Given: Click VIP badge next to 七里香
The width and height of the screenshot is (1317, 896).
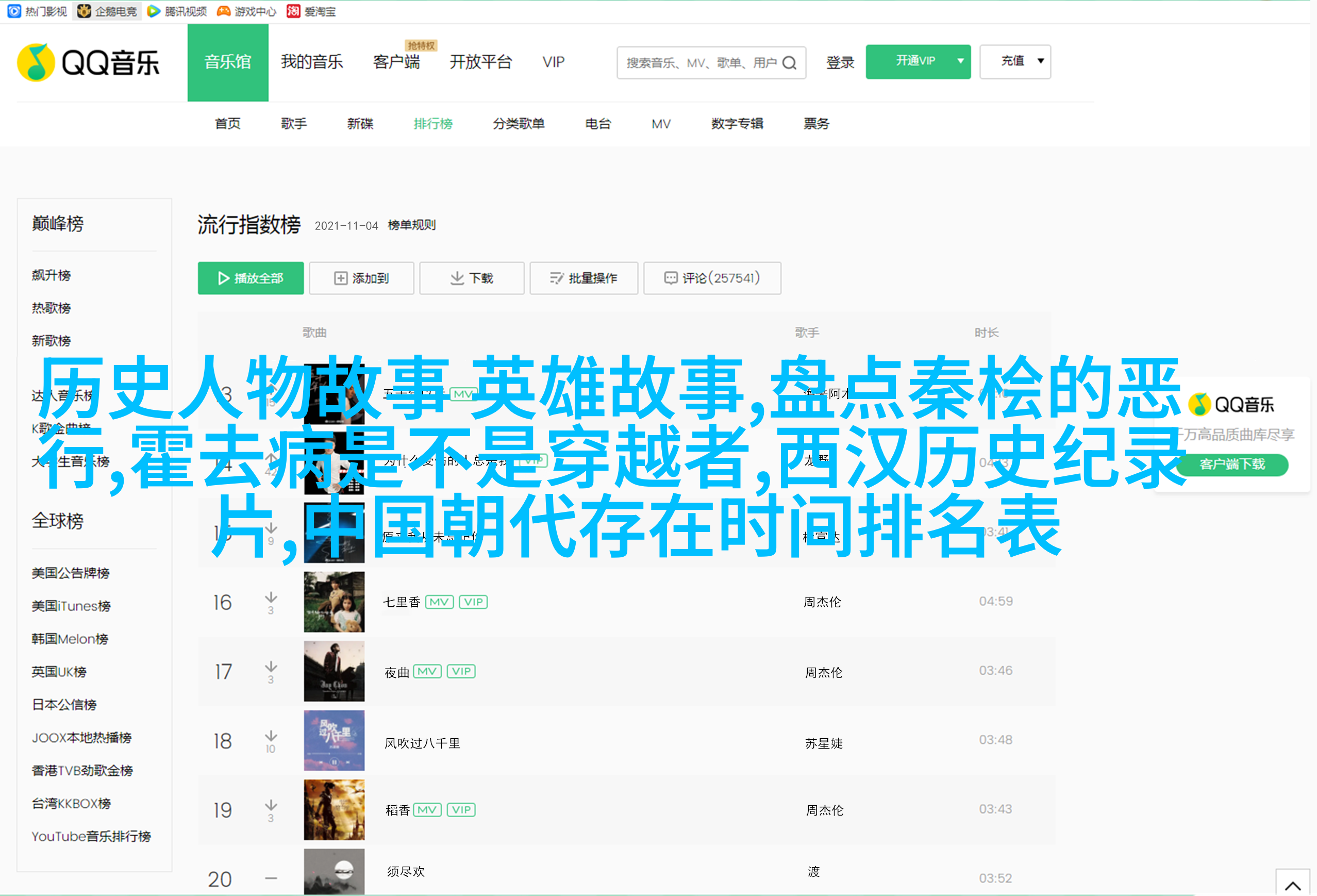Looking at the screenshot, I should pos(473,602).
